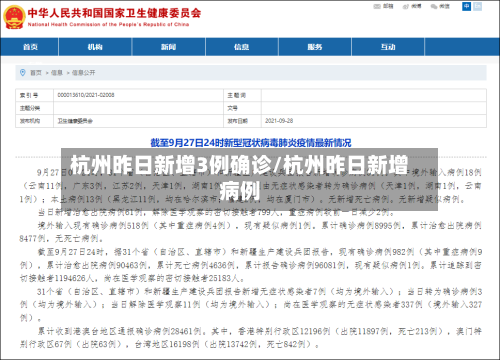Click the 索引号 label cell

[x=34, y=95]
